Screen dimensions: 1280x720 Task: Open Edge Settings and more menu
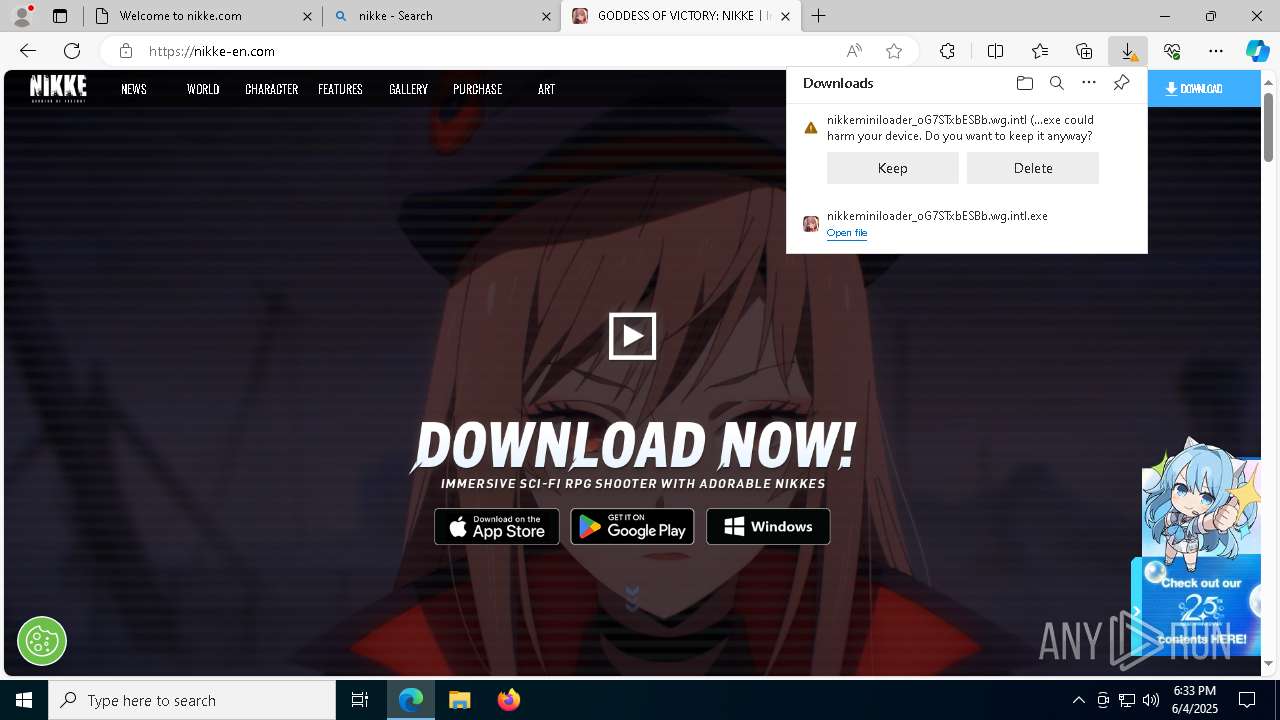click(x=1216, y=51)
